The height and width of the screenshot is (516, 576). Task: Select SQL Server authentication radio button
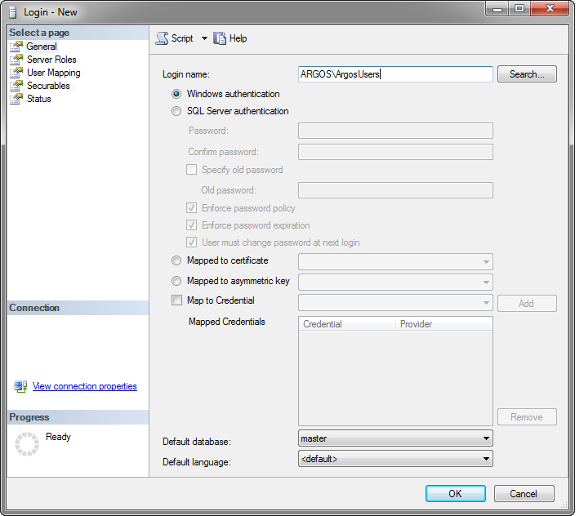pyautogui.click(x=176, y=111)
